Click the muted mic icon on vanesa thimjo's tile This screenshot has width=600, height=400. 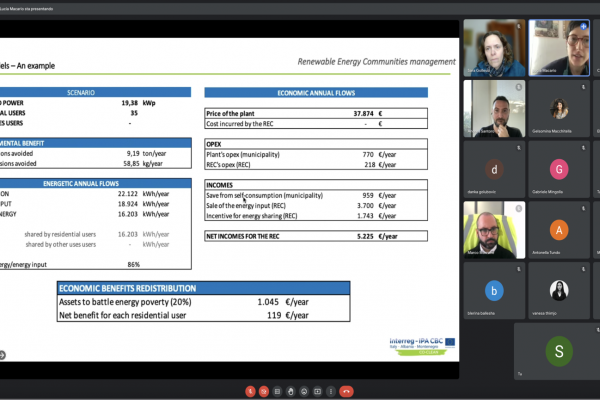(x=583, y=269)
